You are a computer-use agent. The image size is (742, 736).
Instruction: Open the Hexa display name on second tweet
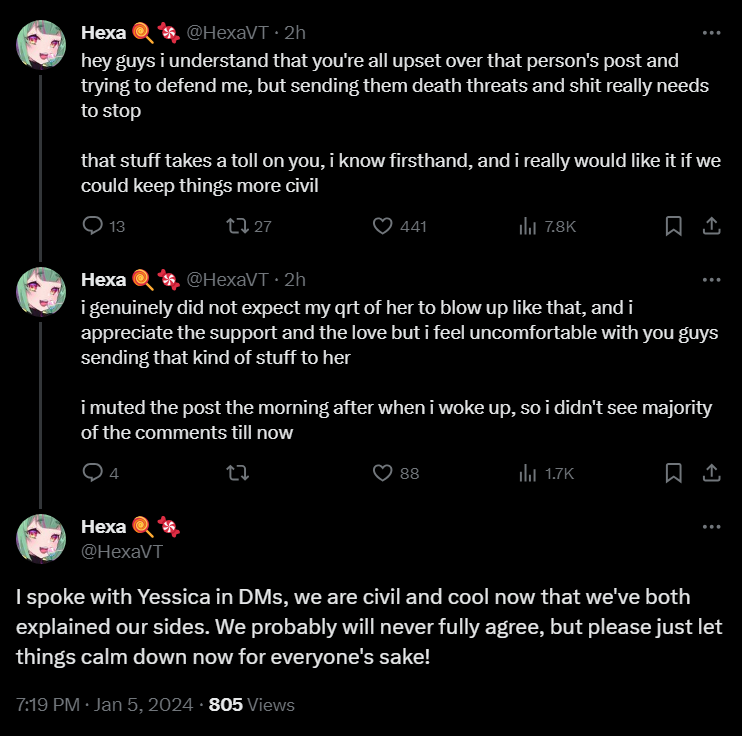pos(103,280)
